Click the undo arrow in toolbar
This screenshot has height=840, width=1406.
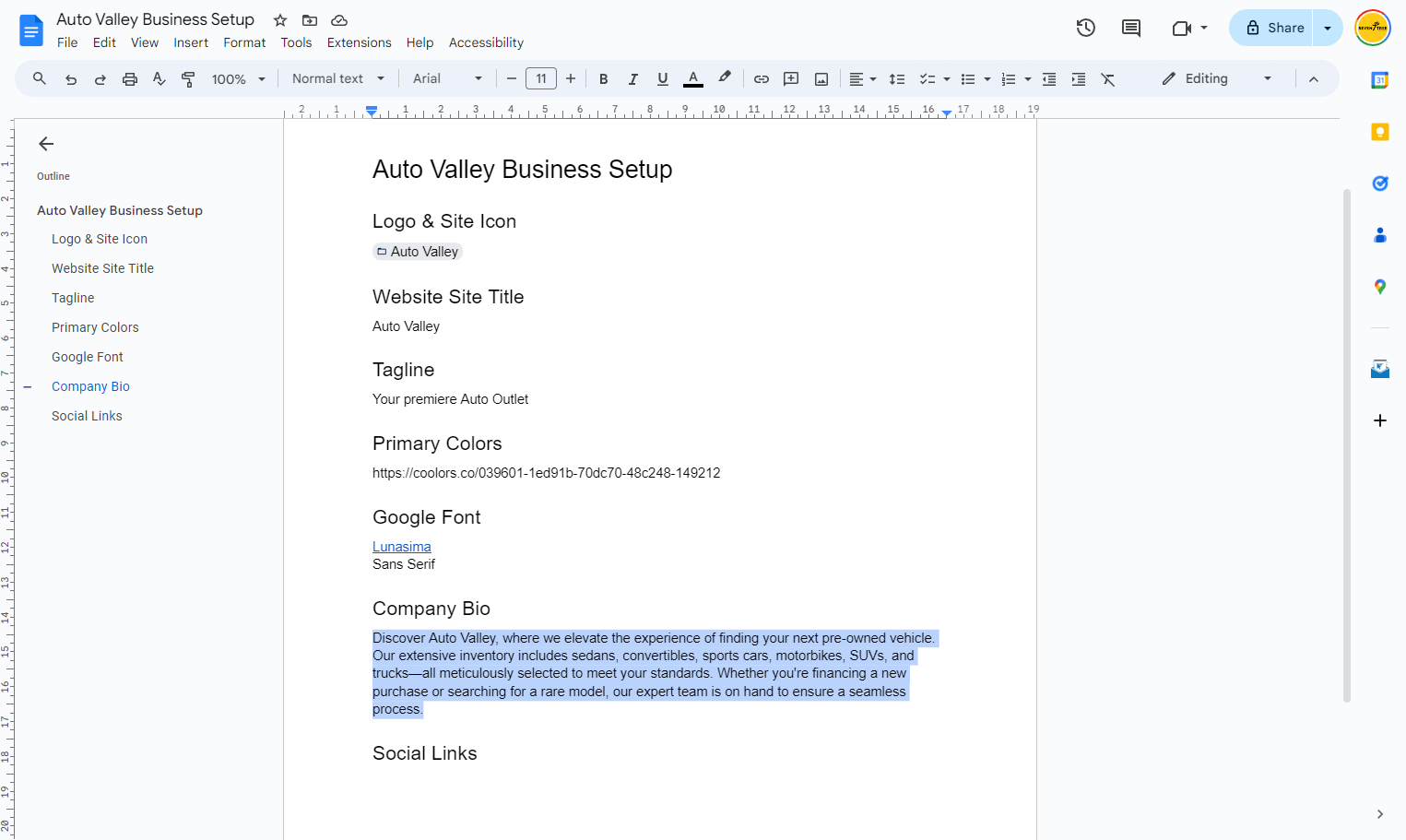71,79
